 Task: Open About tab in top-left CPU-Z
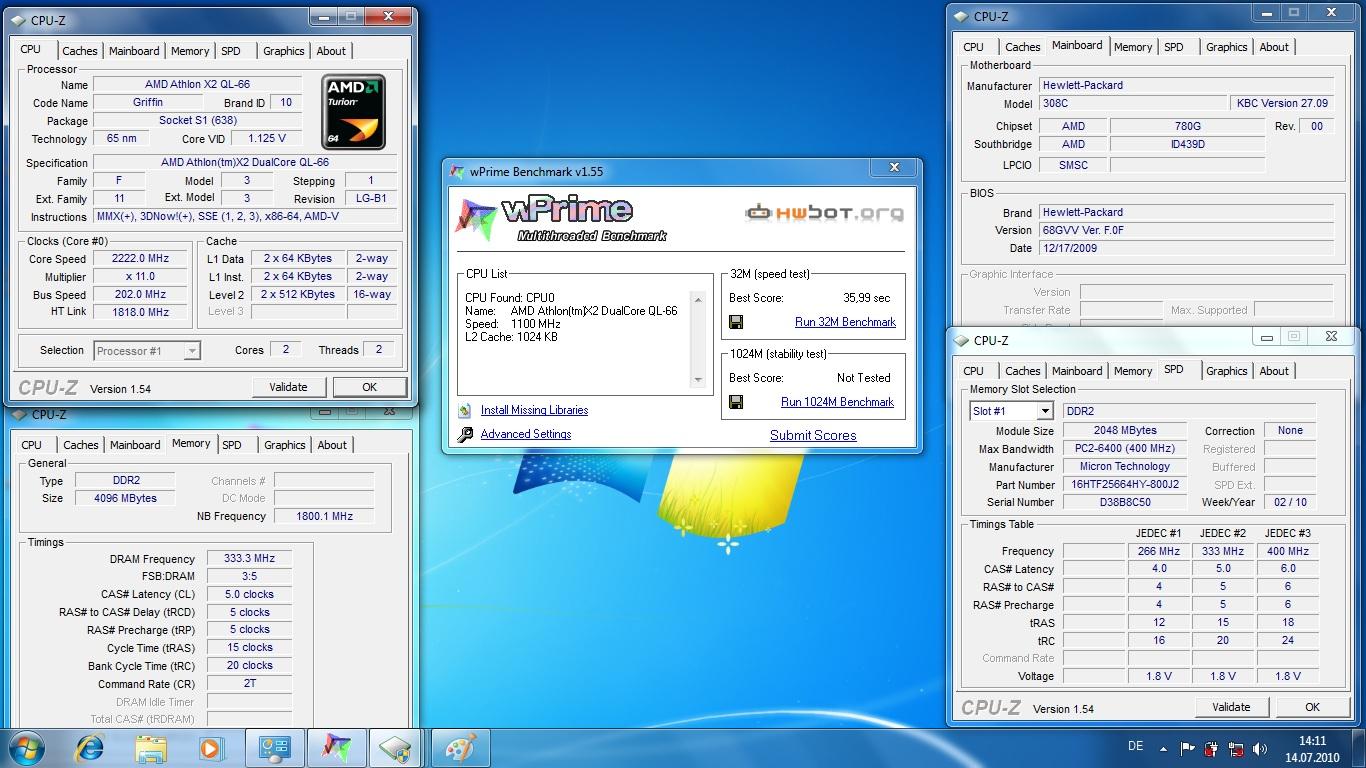click(x=331, y=51)
